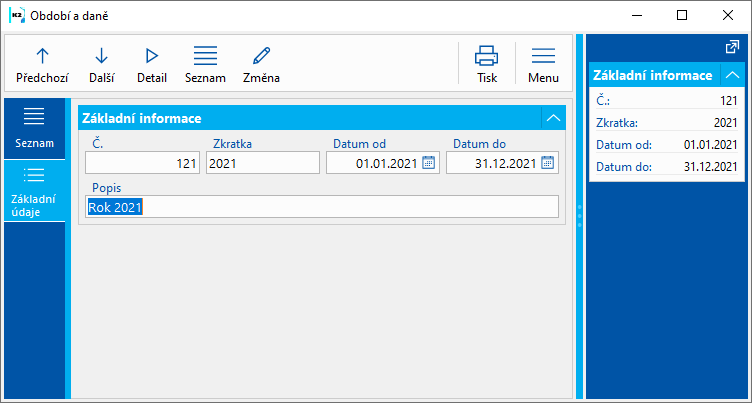Go to next record with Další arrow
This screenshot has height=403, width=752.
101,63
